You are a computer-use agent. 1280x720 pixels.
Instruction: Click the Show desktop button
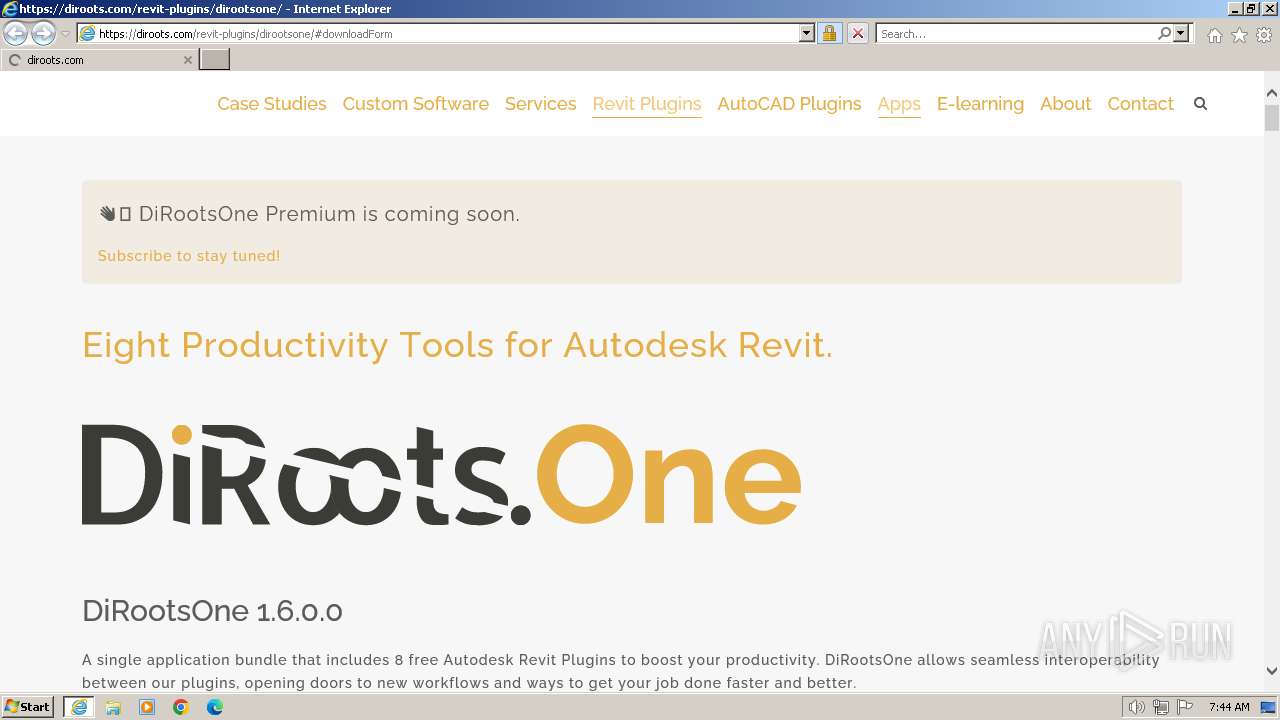point(1269,707)
